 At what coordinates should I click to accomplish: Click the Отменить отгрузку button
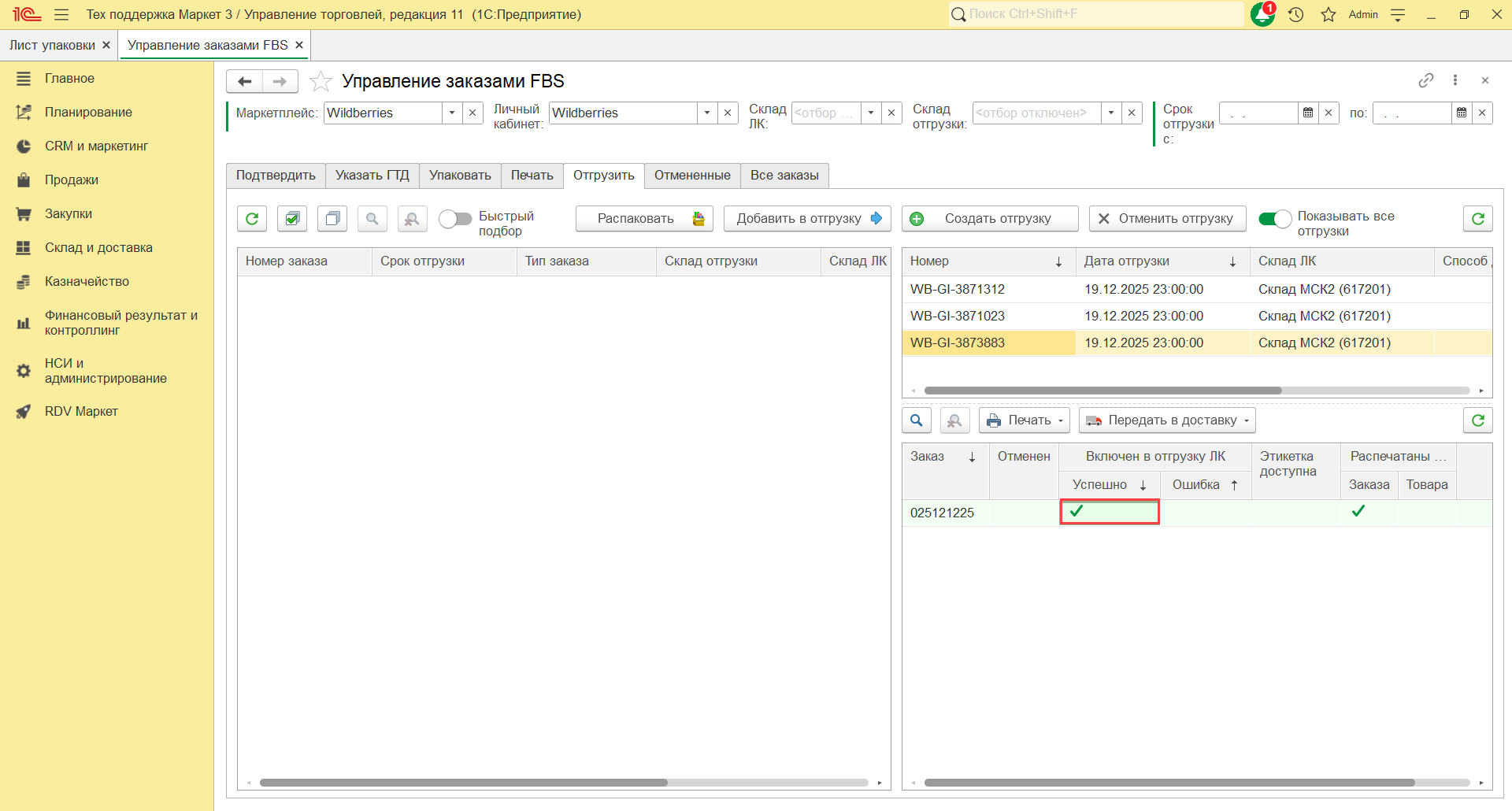point(1167,218)
